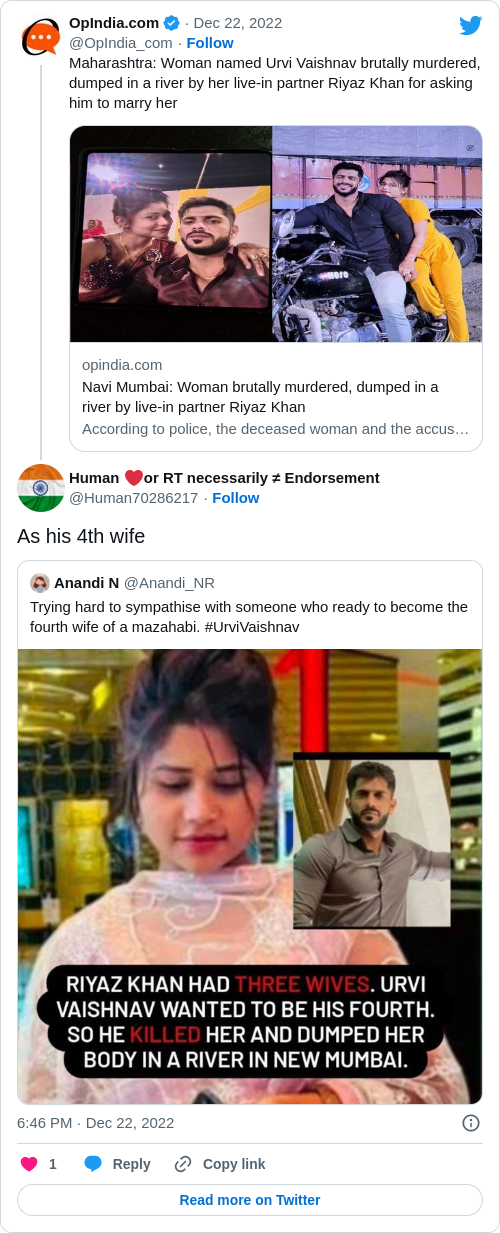Screen dimensions: 500x1233
Task: Click the OpIndia.com display name
Action: (114, 22)
